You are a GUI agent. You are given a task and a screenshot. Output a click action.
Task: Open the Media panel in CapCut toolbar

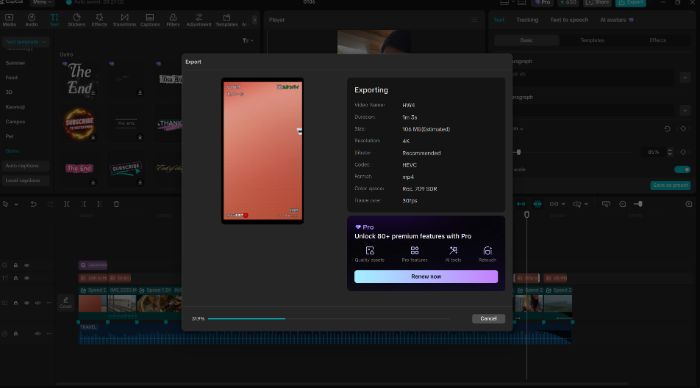point(9,20)
